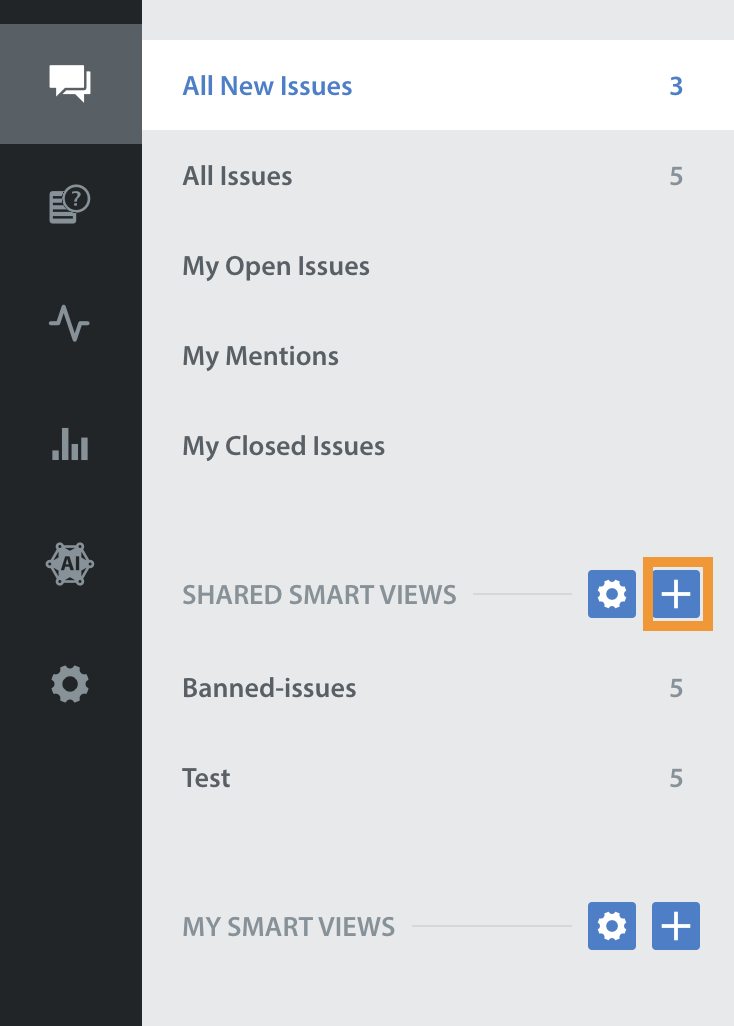Open the activity pulse sidebar icon

(x=69, y=323)
